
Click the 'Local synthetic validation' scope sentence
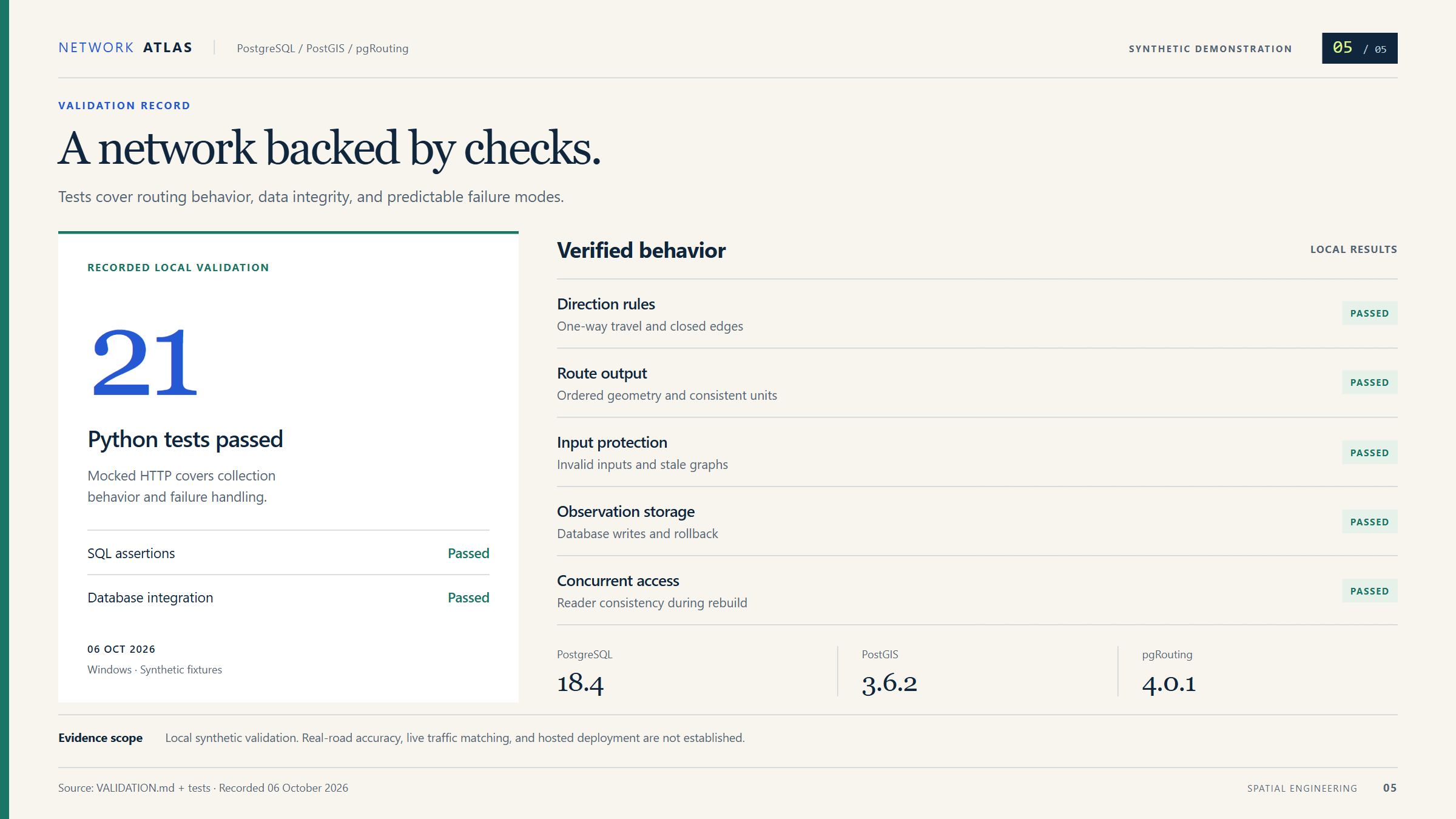[x=455, y=738]
